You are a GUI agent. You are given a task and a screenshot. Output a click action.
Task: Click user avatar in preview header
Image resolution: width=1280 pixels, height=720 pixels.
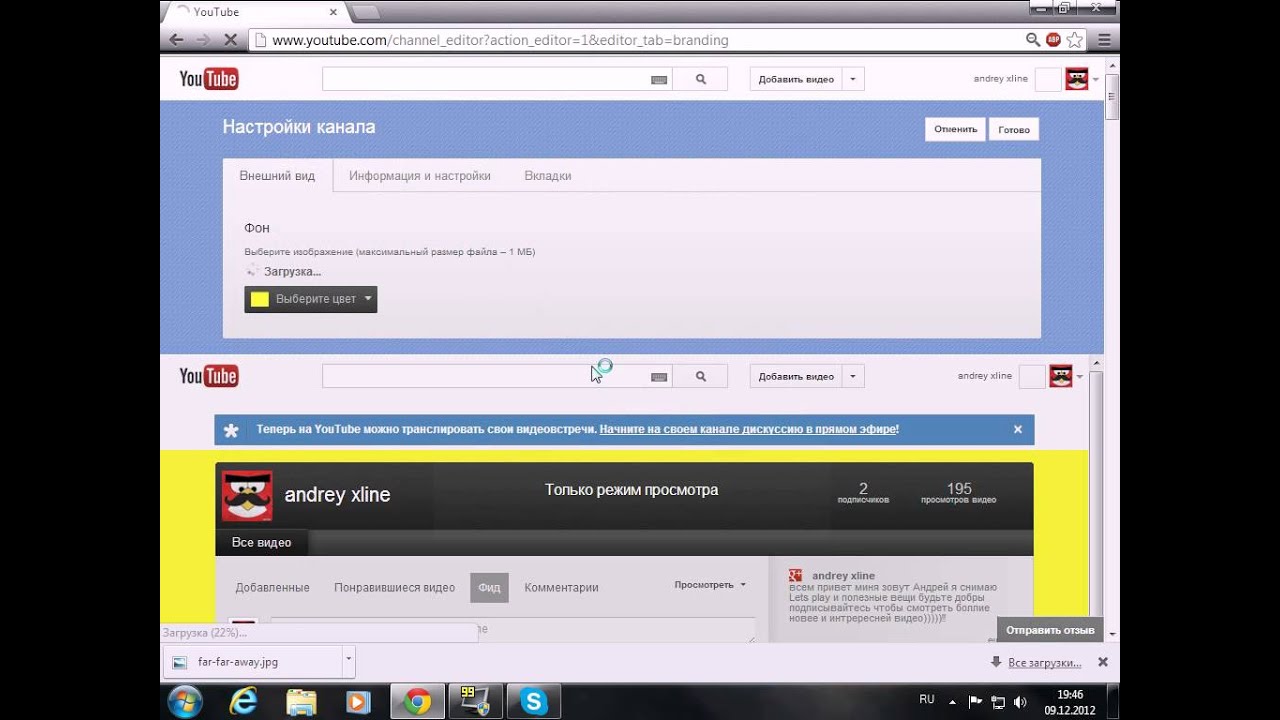tap(1060, 376)
